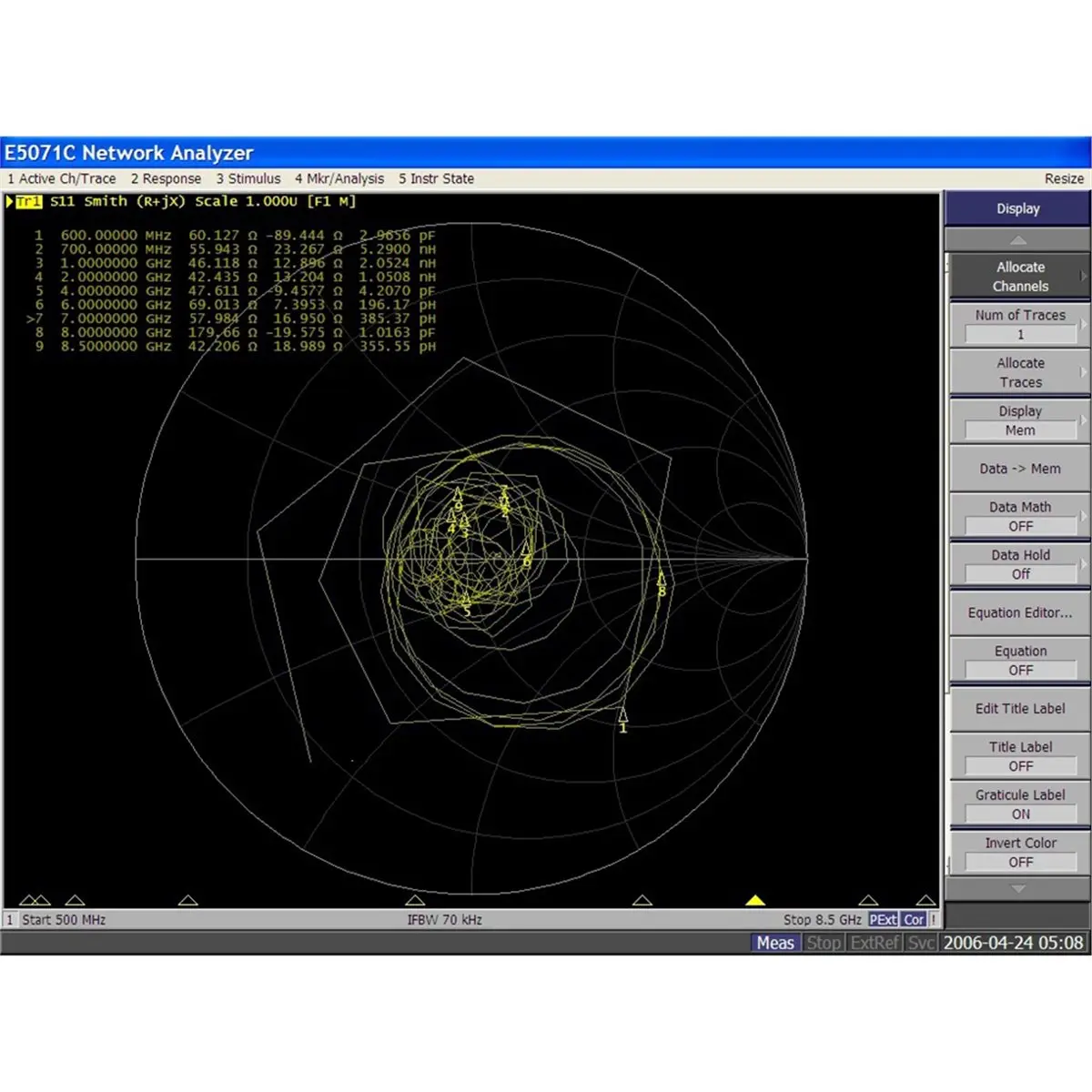The height and width of the screenshot is (1092, 1092).
Task: Open the Equation Editor
Action: [1020, 612]
